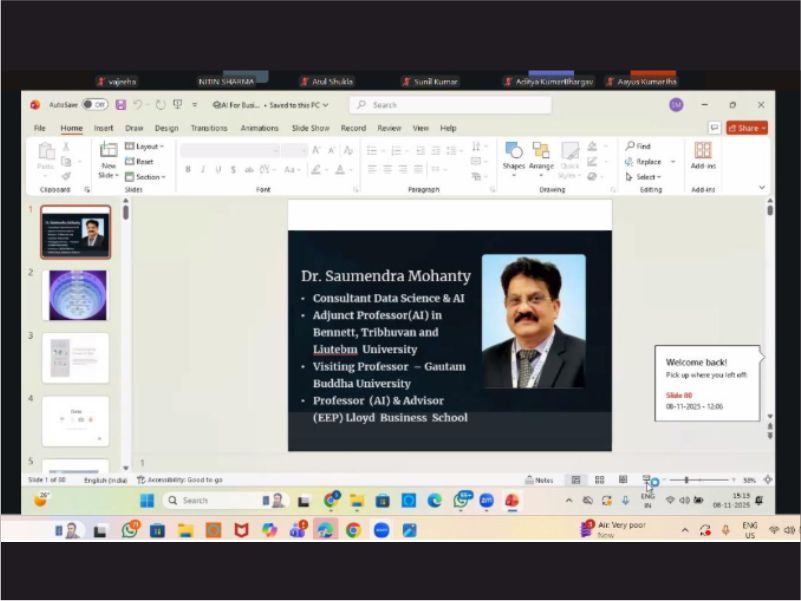Image resolution: width=801 pixels, height=601 pixels.
Task: Toggle the Notes pane
Action: (x=539, y=480)
